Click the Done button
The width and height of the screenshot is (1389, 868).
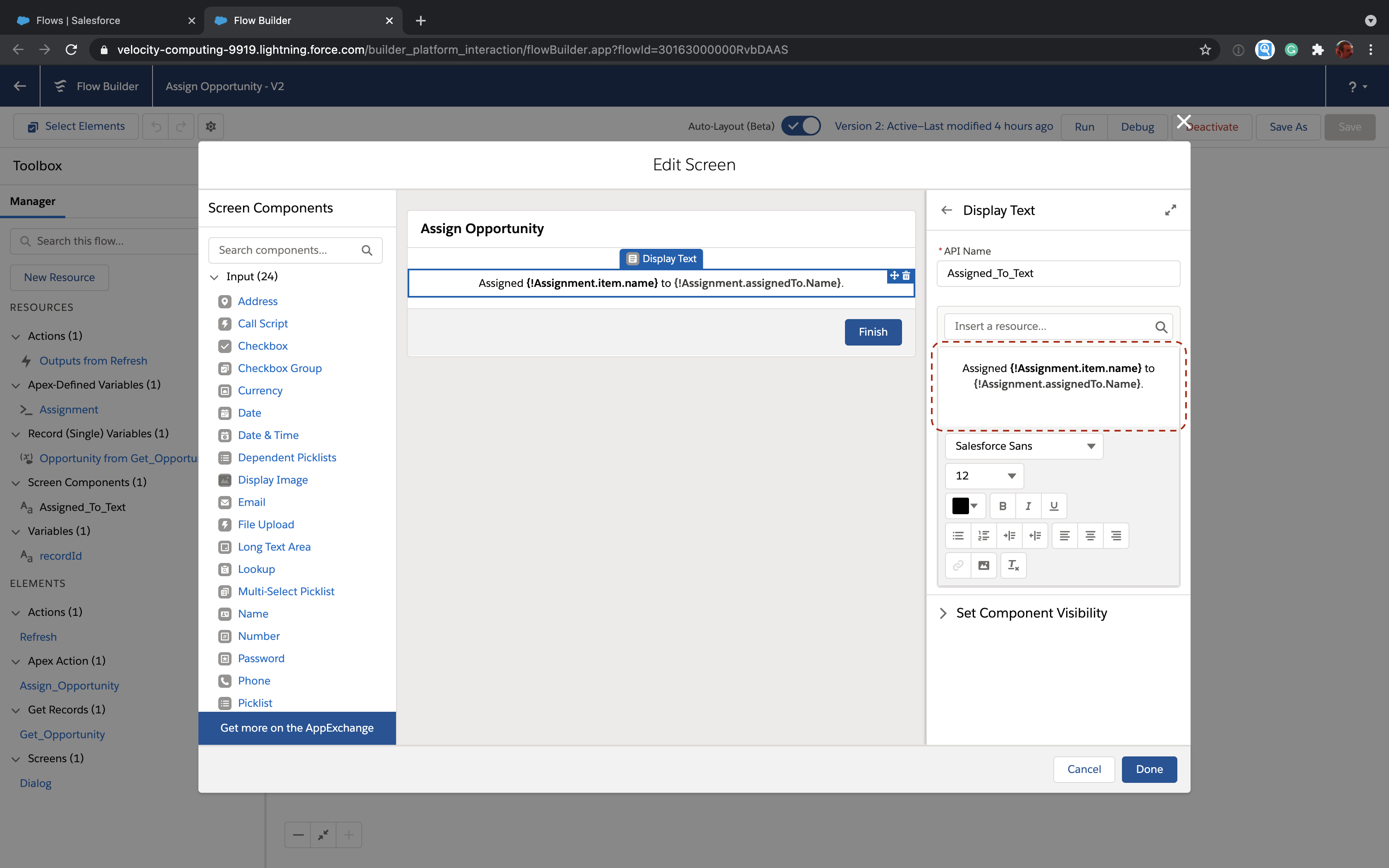[x=1149, y=769]
